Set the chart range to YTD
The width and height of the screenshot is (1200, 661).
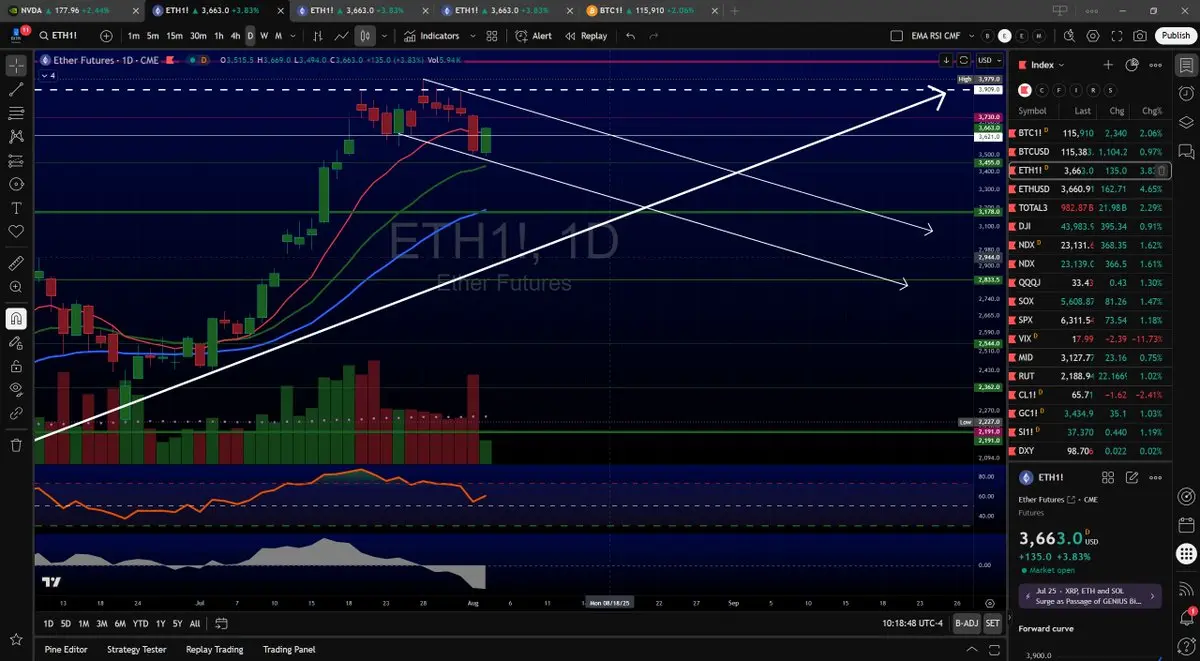[141, 623]
